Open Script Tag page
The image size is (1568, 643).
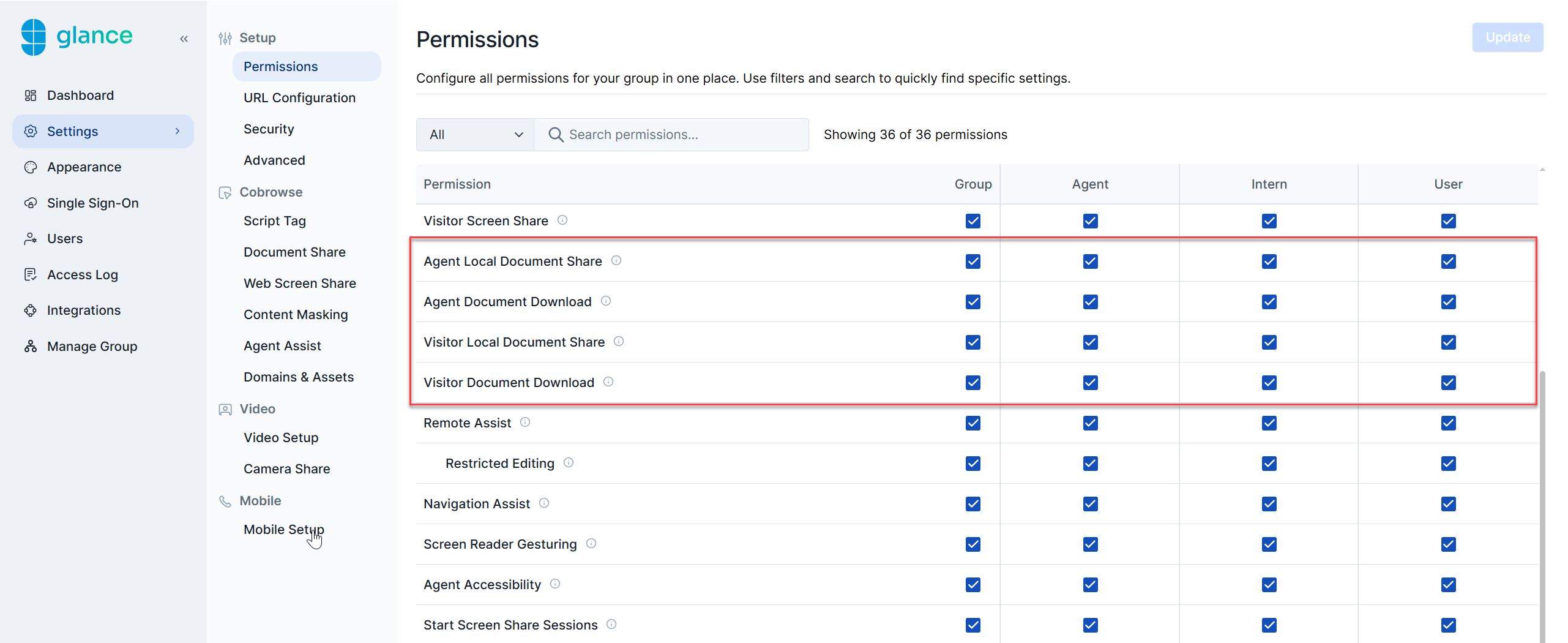click(275, 221)
